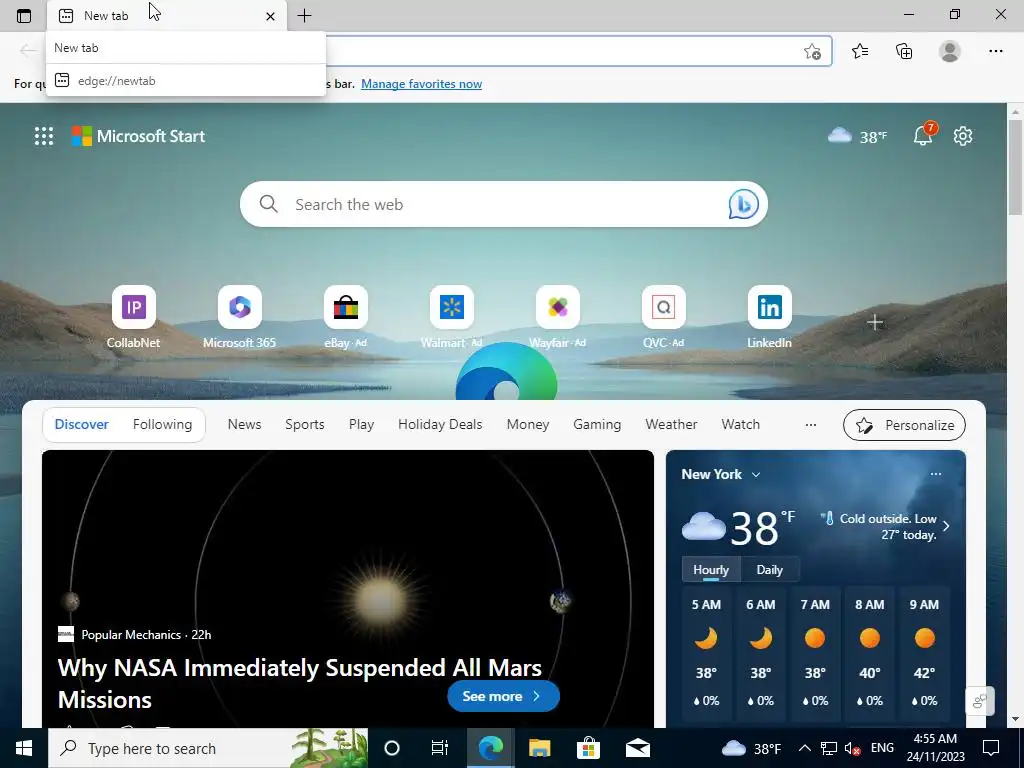Open Settings and more ellipsis menu
Image resolution: width=1024 pixels, height=768 pixels.
pyautogui.click(x=995, y=51)
